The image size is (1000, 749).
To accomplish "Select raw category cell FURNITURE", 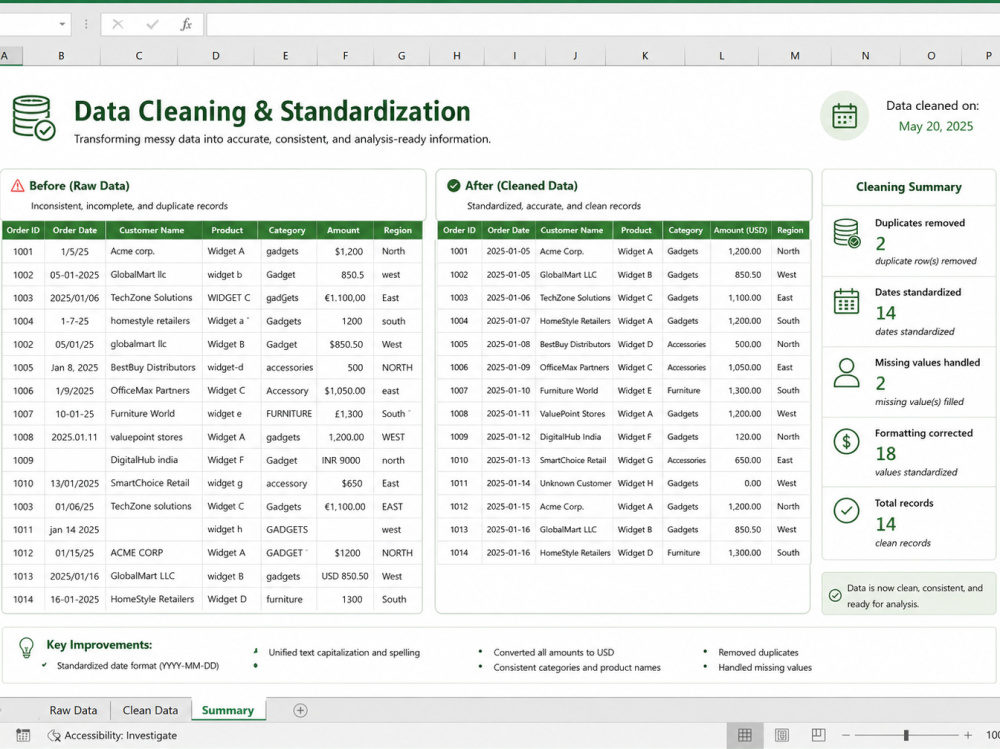I will (289, 413).
